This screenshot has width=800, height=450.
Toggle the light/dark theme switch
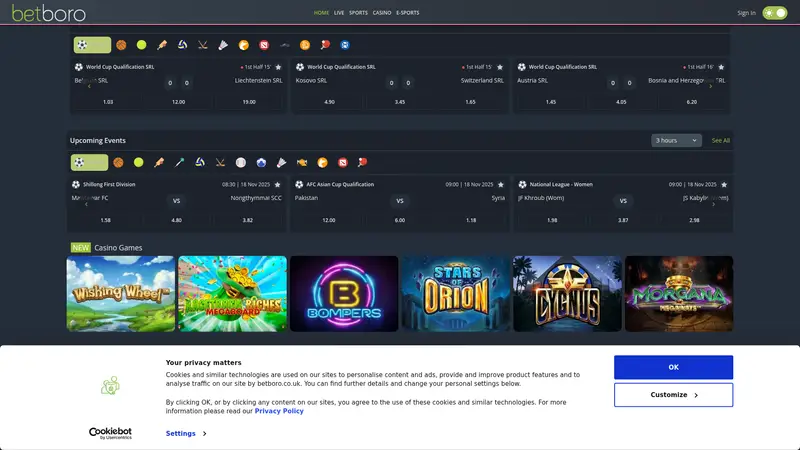tap(774, 13)
